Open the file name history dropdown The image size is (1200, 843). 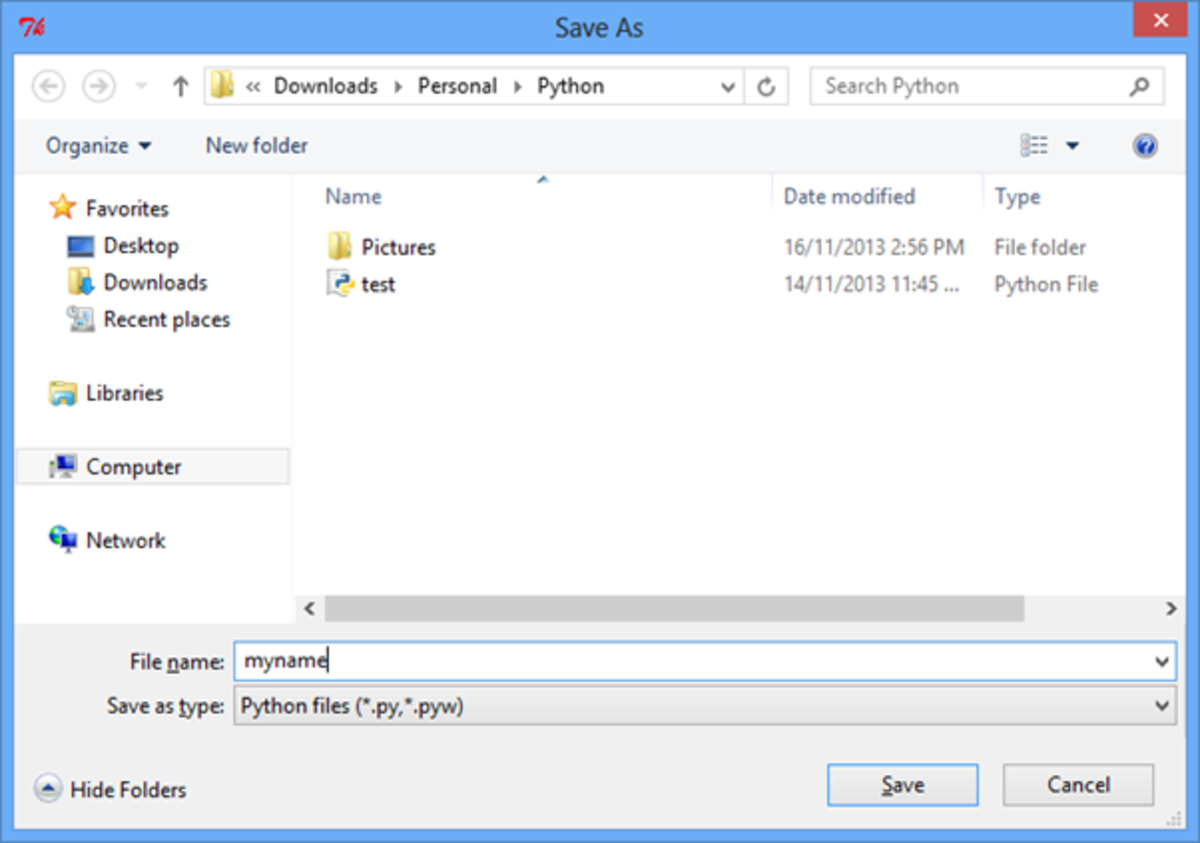pos(1161,661)
